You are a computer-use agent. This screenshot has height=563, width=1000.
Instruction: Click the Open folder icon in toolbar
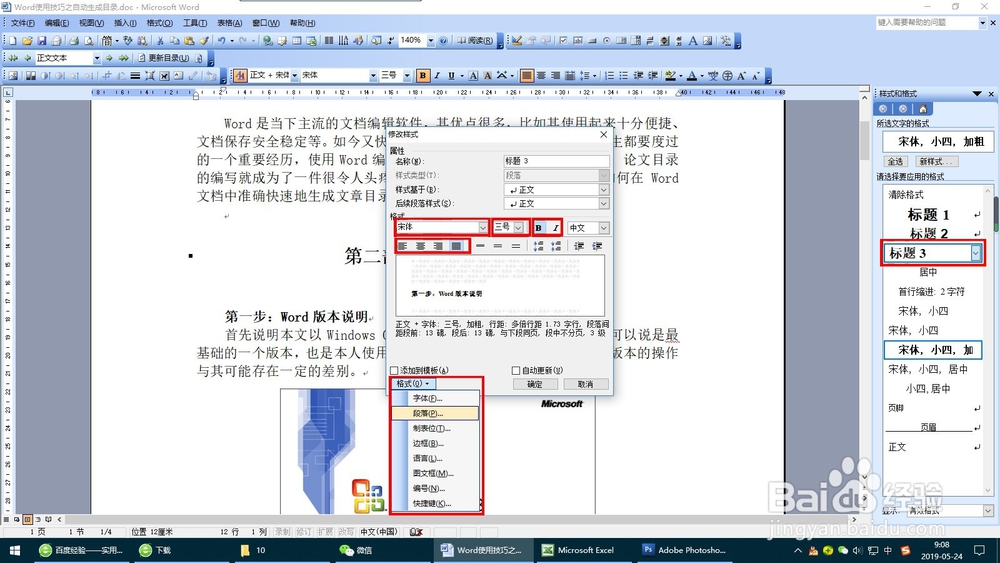pyautogui.click(x=27, y=41)
